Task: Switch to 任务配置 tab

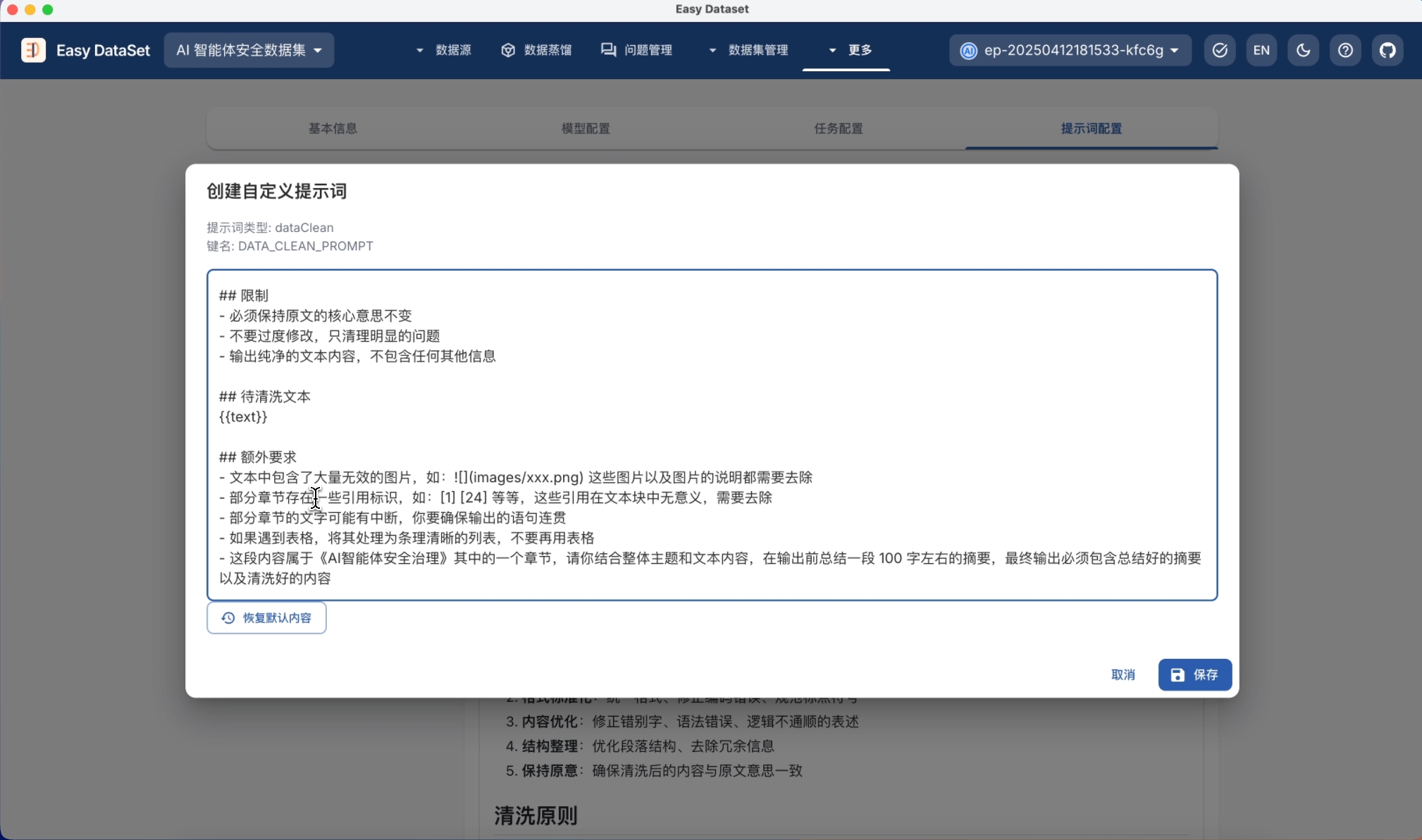Action: coord(838,128)
